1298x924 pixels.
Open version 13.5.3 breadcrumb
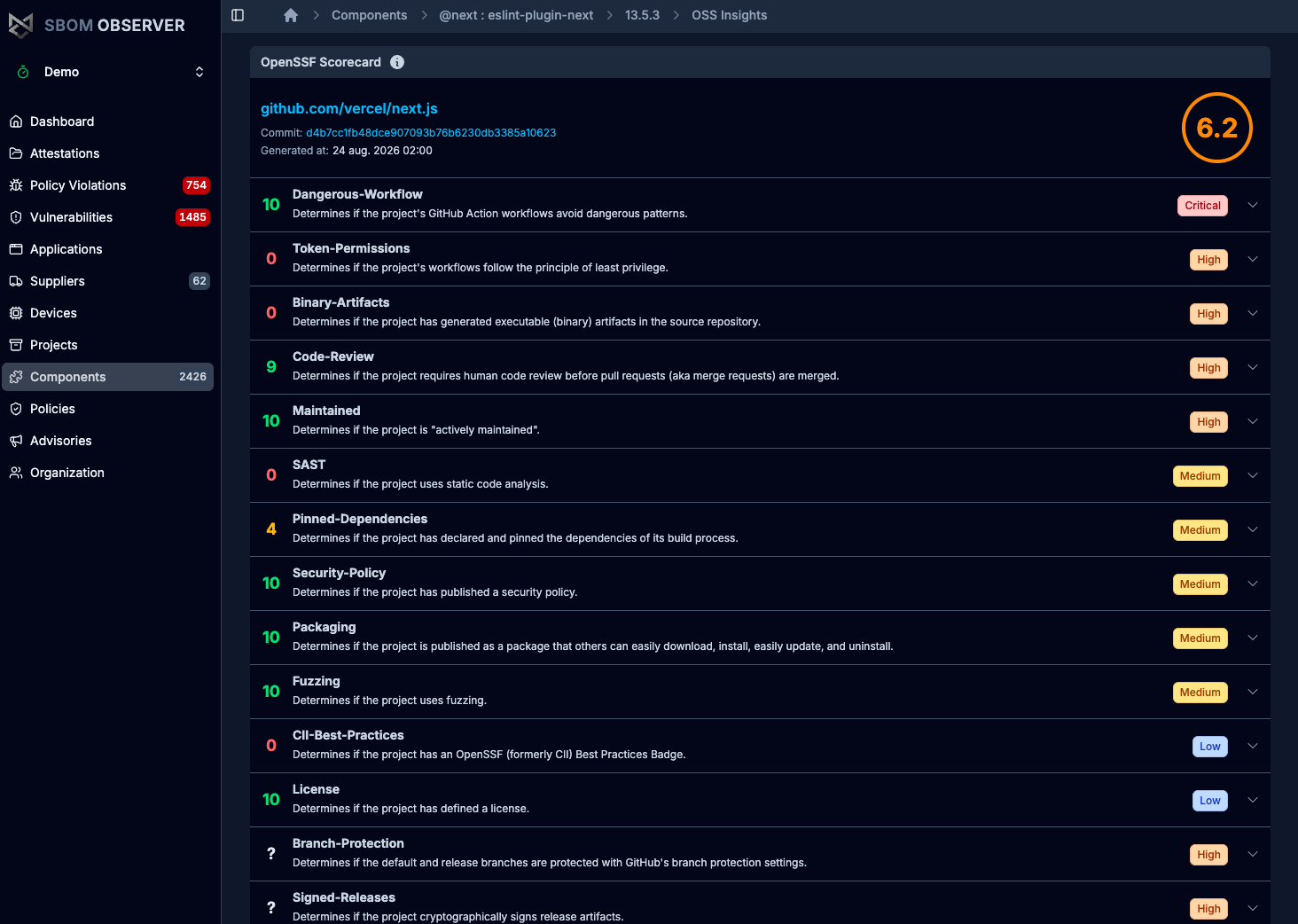[x=642, y=15]
